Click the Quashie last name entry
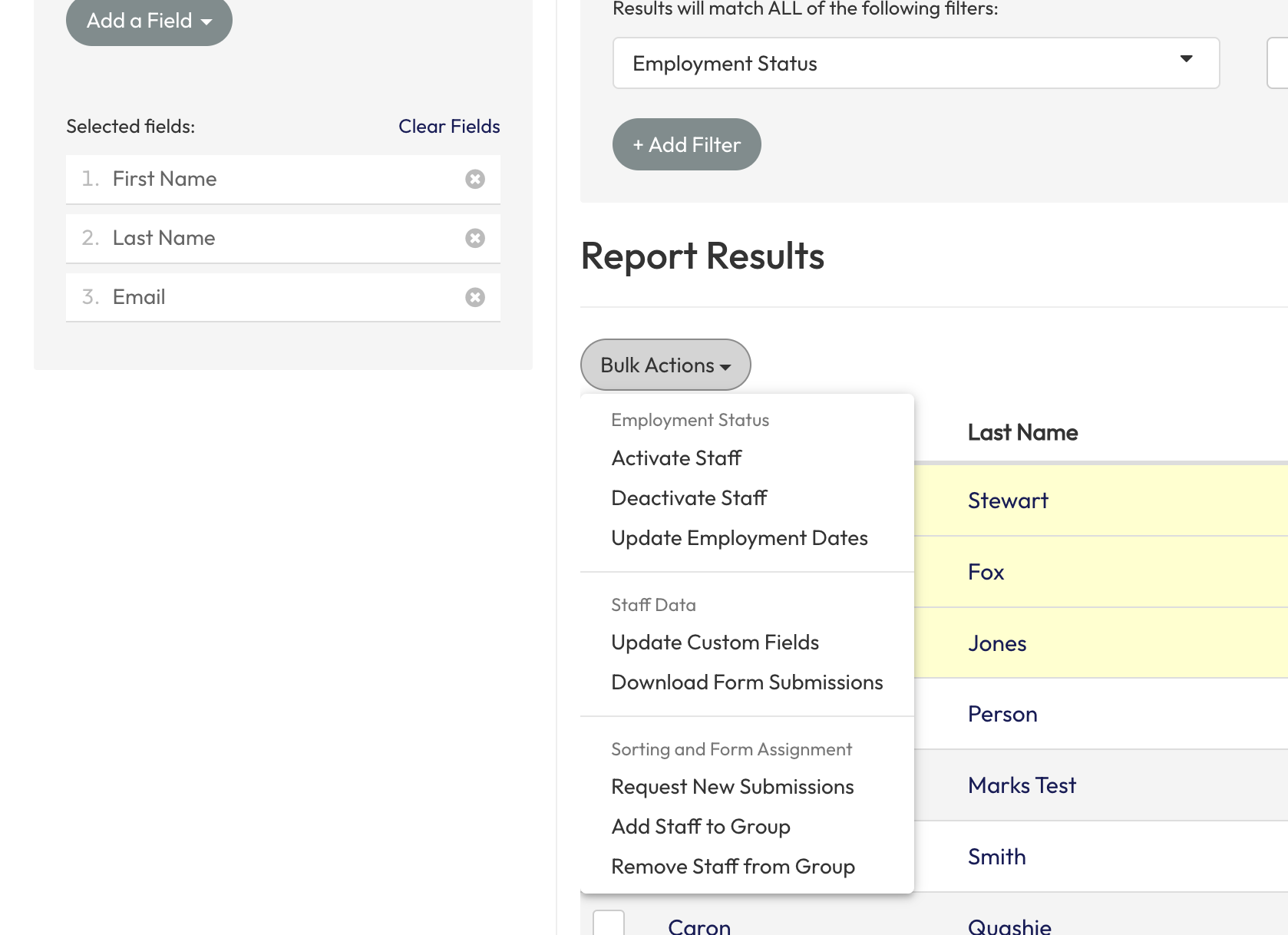This screenshot has height=935, width=1288. click(x=1009, y=925)
